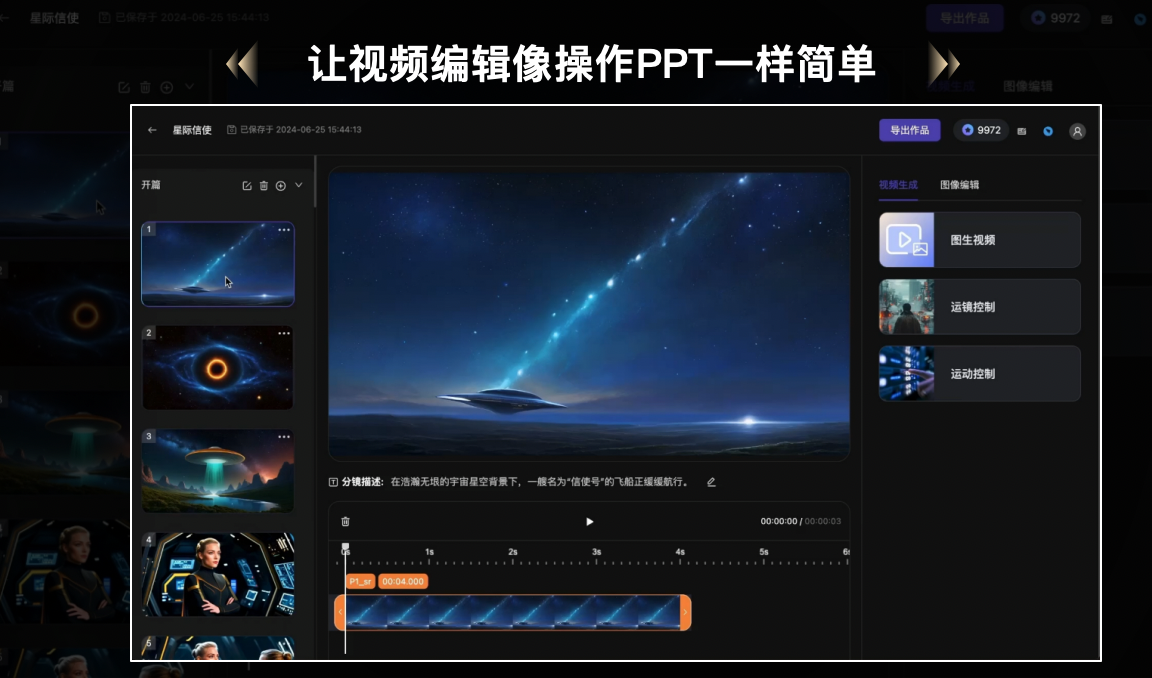The height and width of the screenshot is (678, 1152).
Task: Click the user profile avatar icon
Action: click(x=1077, y=130)
